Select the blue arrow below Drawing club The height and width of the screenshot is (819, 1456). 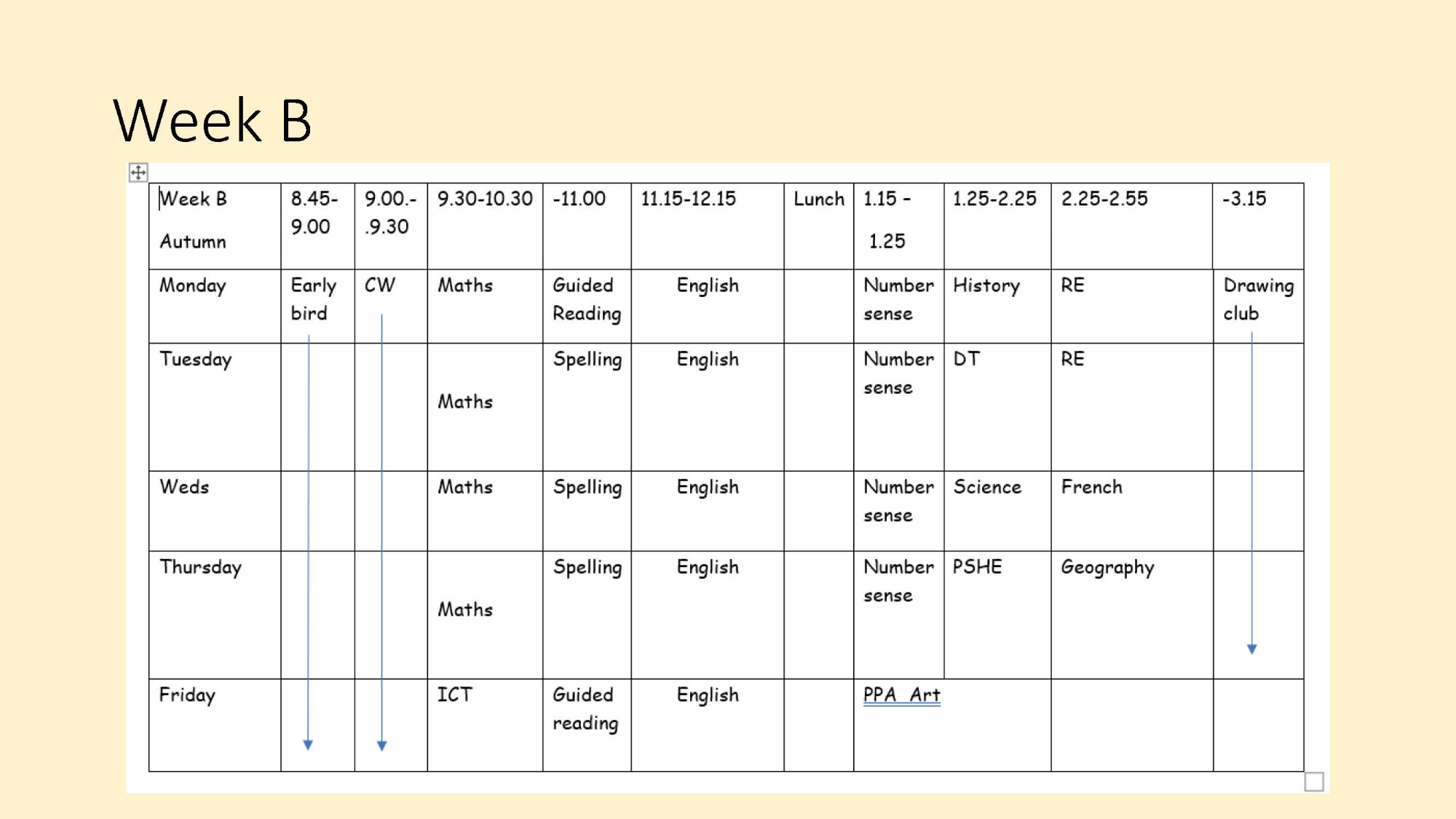[x=1251, y=495]
